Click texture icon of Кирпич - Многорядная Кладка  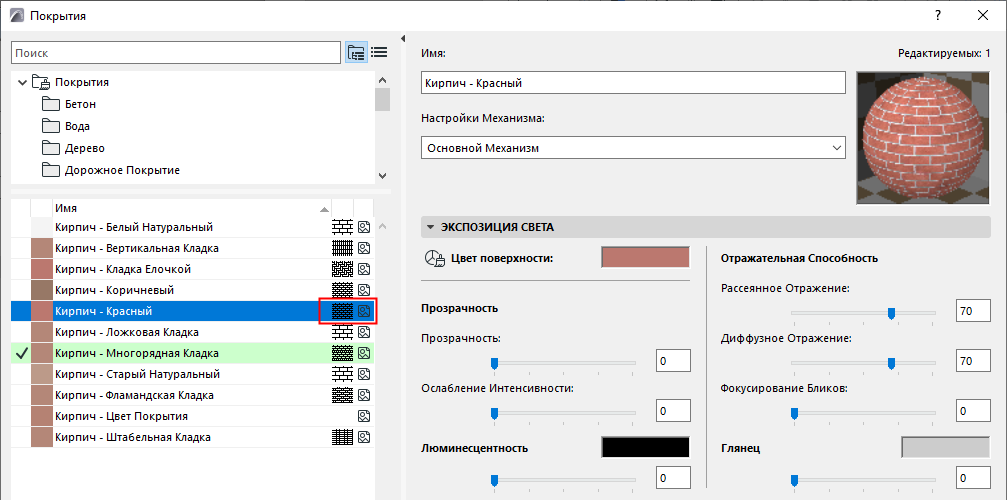364,353
